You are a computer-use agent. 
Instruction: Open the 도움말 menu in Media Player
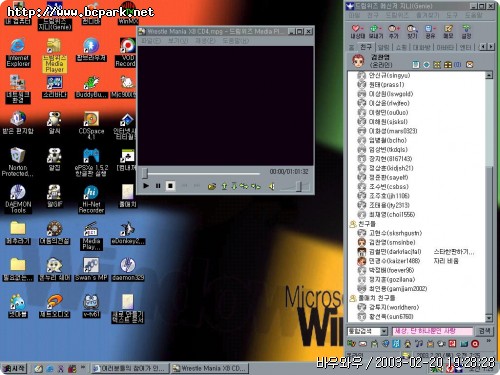coord(236,41)
